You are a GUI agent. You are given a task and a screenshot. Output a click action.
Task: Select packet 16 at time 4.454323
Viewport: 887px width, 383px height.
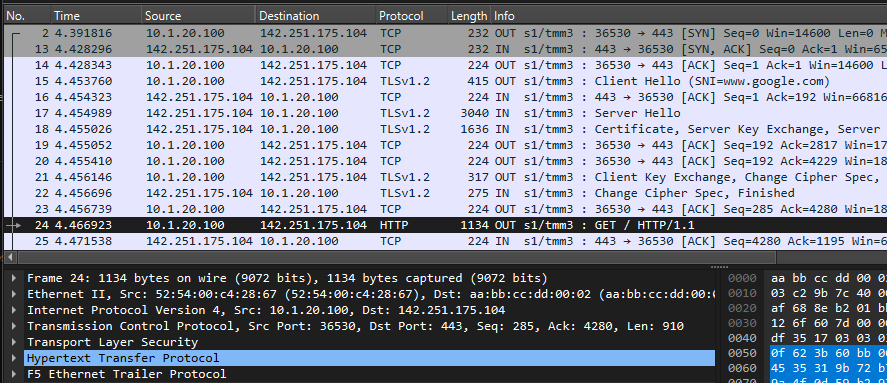[x=446, y=97]
